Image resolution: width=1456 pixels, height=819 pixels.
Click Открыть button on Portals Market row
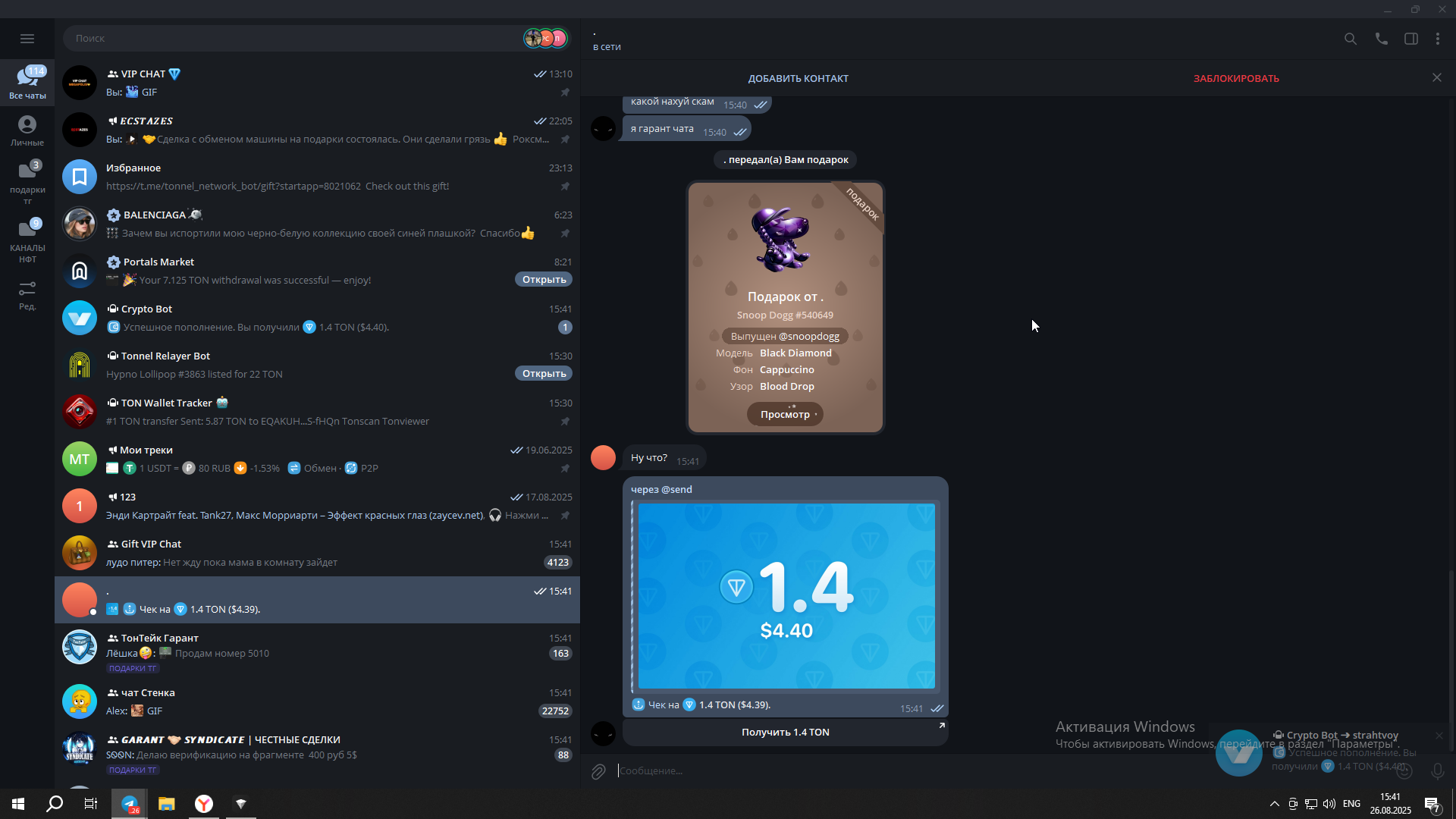(544, 280)
